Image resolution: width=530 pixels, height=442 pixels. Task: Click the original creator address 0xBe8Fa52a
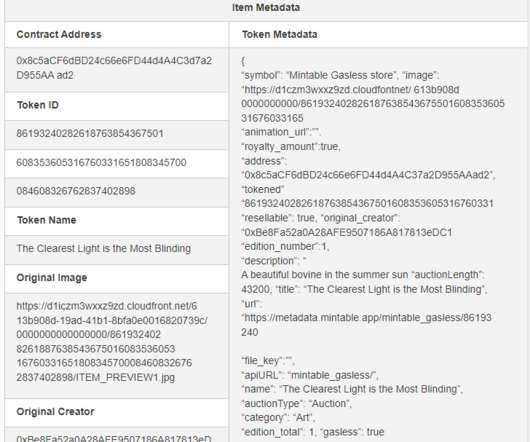click(114, 438)
